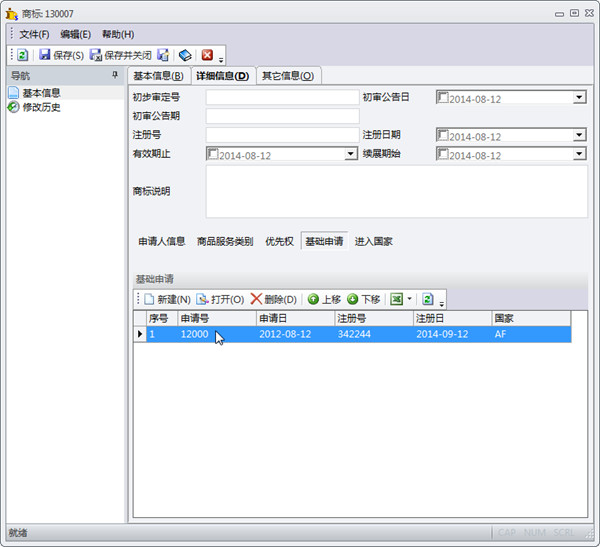Click the row selector arrow of row 1
Screen dimensions: 600x547
click(140, 334)
